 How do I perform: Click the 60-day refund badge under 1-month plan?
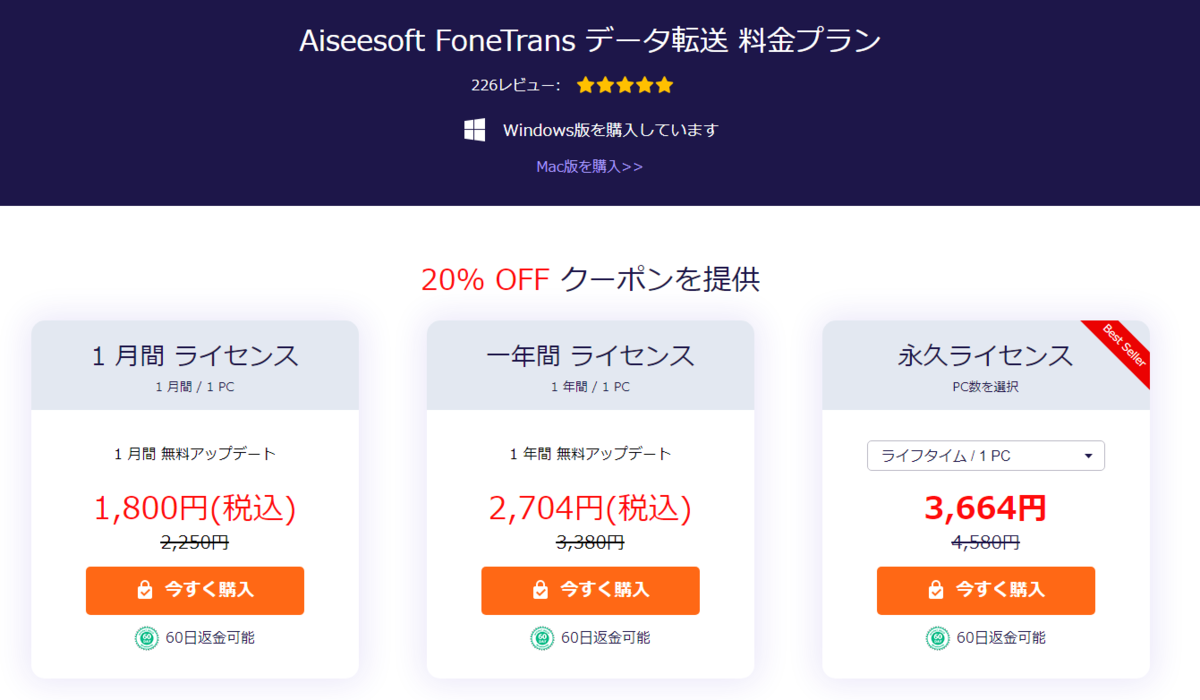click(x=147, y=637)
